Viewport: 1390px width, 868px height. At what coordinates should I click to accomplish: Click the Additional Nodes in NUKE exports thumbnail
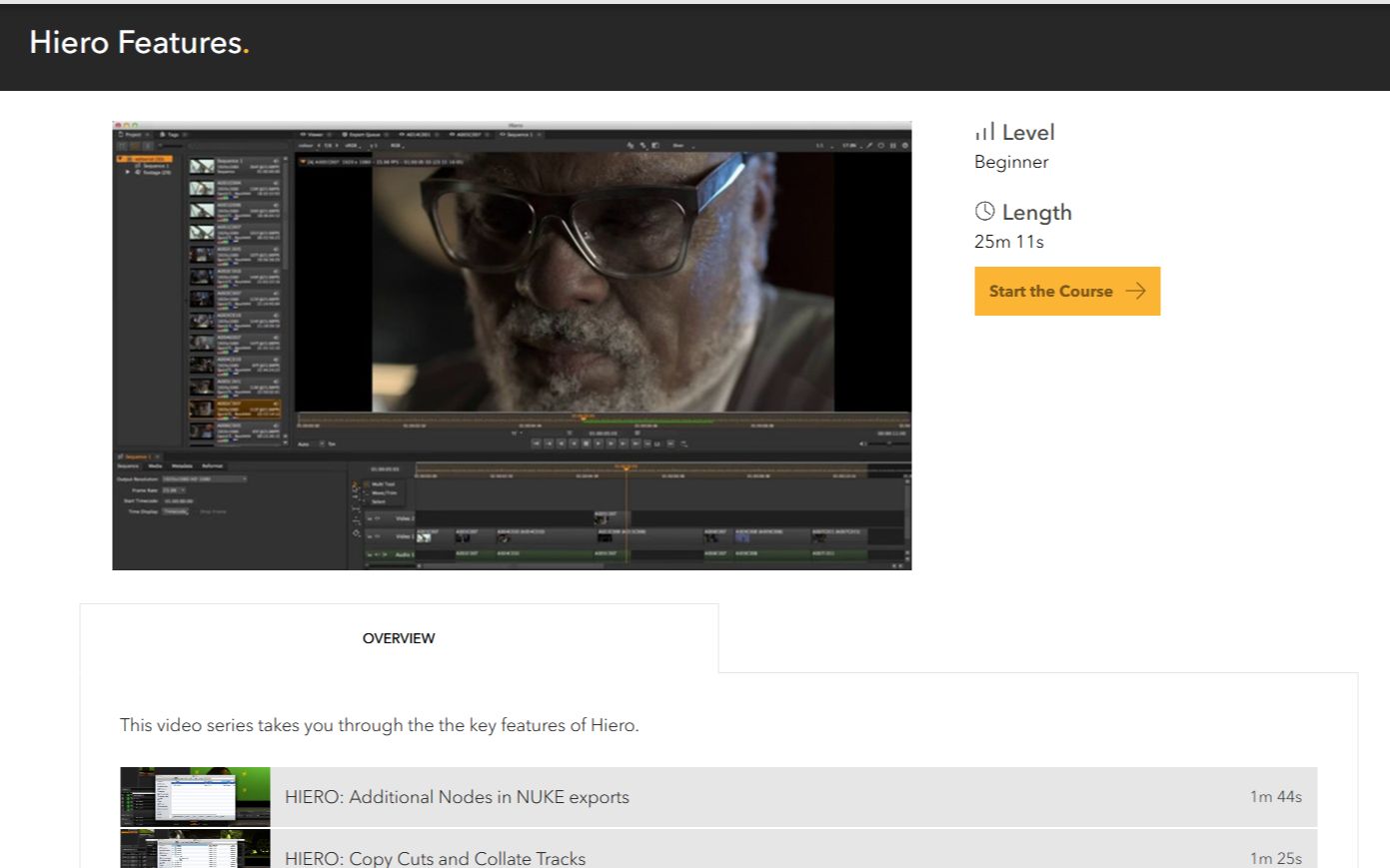[195, 796]
